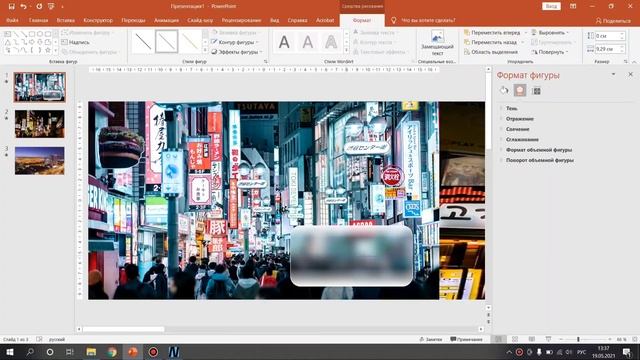The width and height of the screenshot is (640, 360).
Task: Open the Fill & Line tab in Формат фигуры pane
Action: (x=504, y=91)
